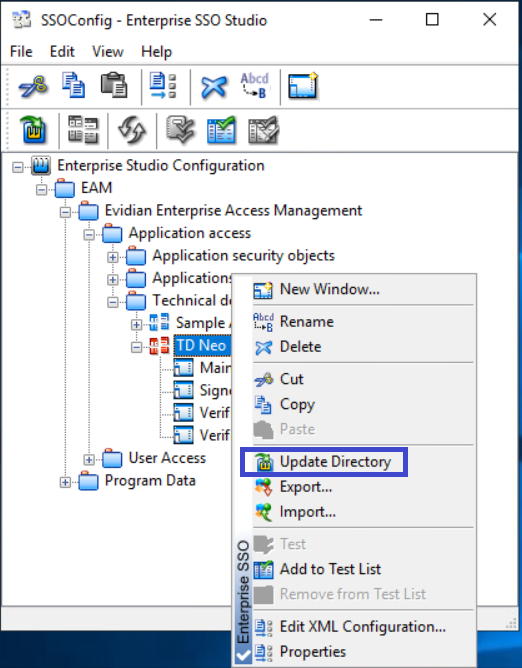Collapse the Technical definitions folder node
The height and width of the screenshot is (668, 522).
tap(112, 302)
